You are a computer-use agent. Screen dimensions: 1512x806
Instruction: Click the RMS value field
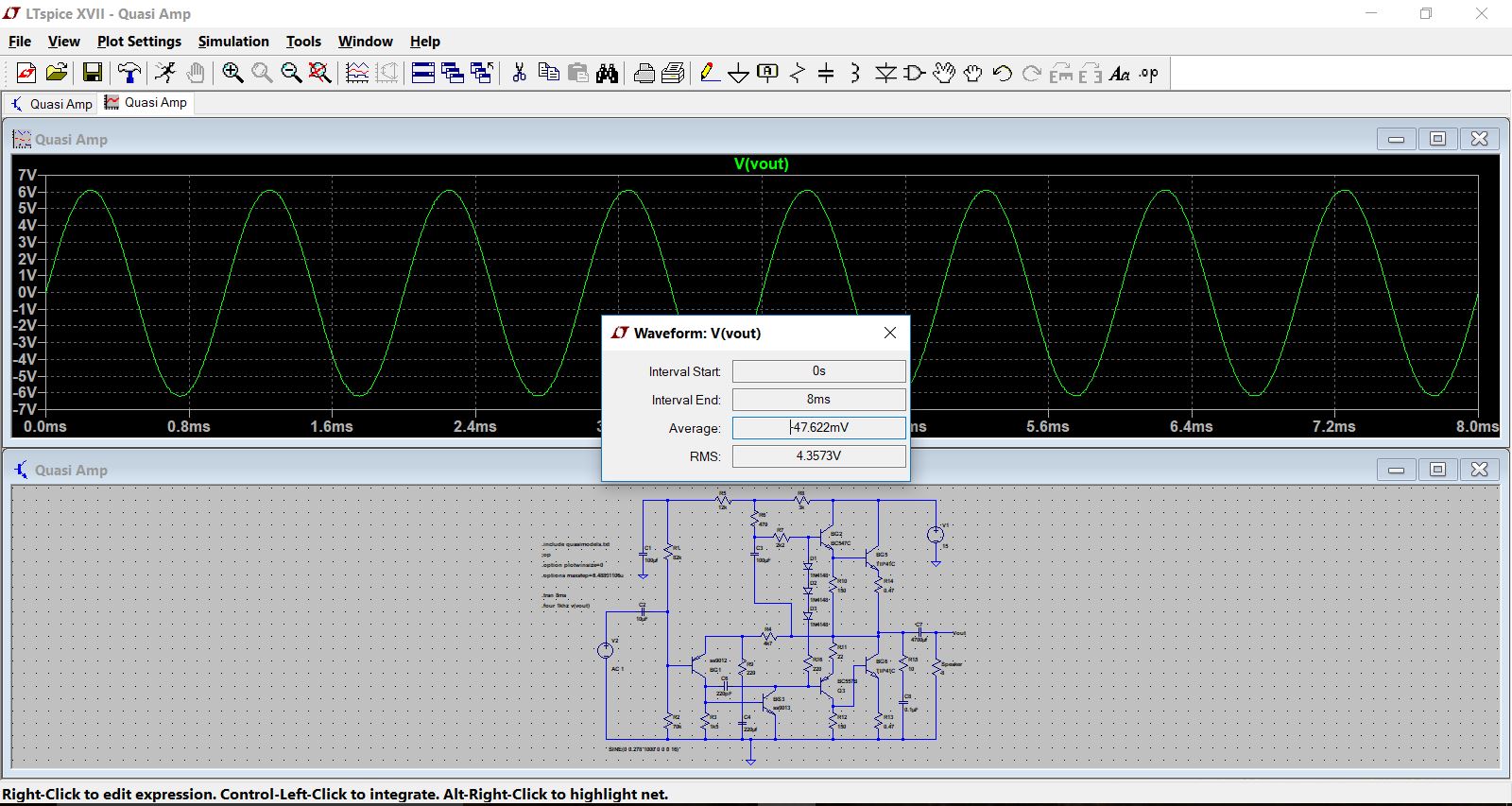pyautogui.click(x=818, y=456)
